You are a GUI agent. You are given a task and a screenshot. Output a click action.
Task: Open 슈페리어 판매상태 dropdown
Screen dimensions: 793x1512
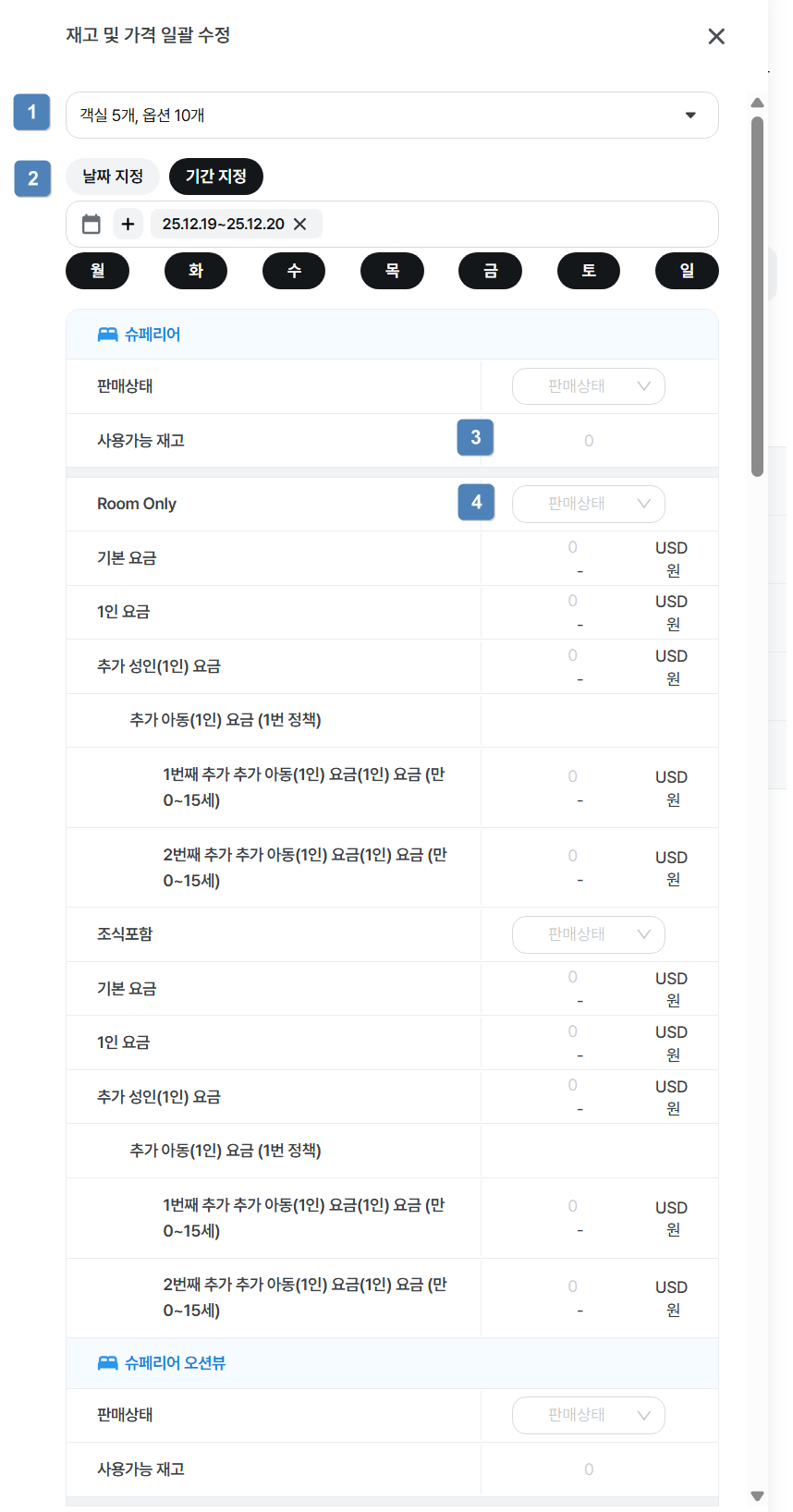point(589,386)
